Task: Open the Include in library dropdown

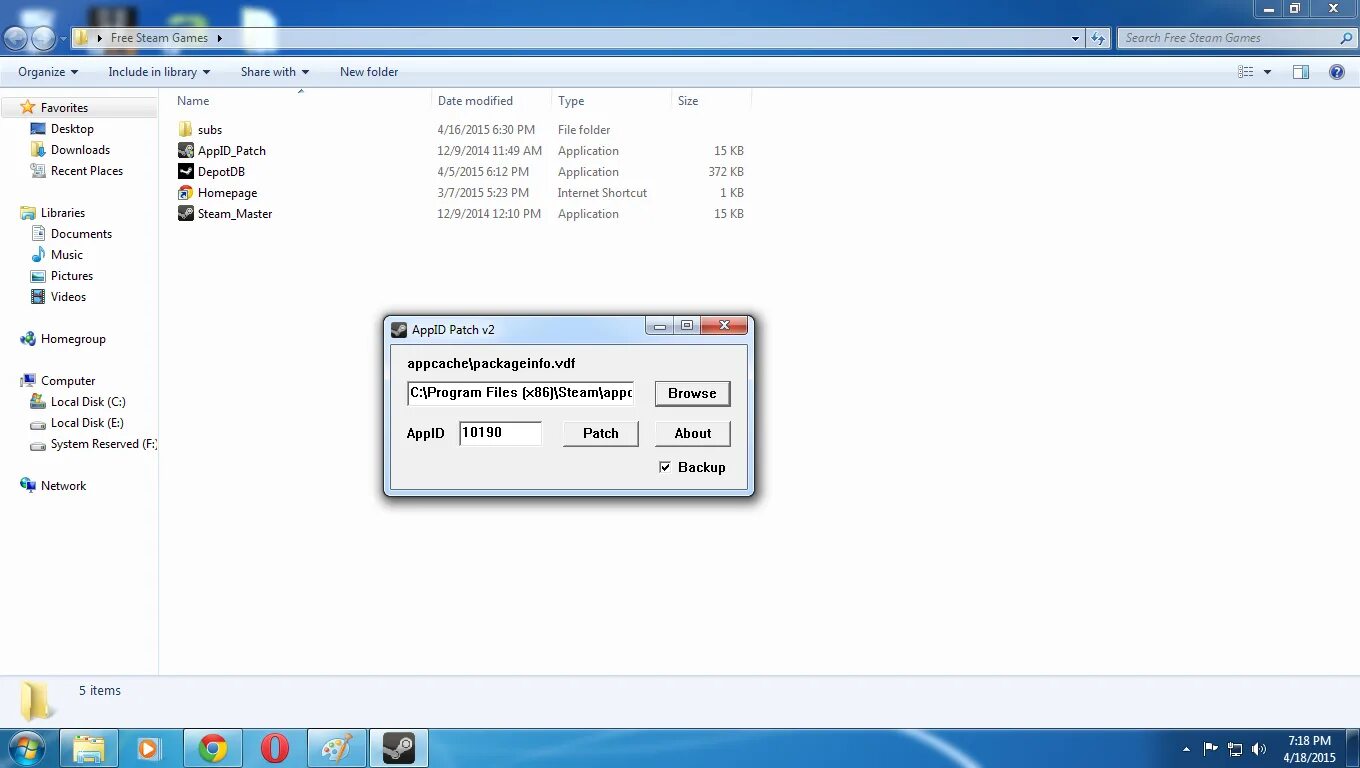Action: [x=159, y=72]
